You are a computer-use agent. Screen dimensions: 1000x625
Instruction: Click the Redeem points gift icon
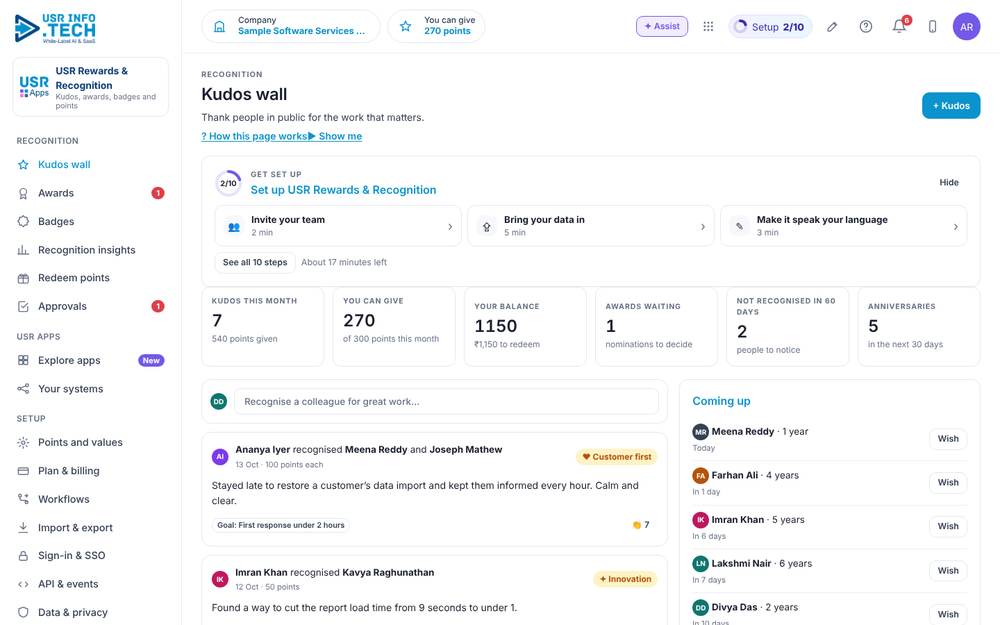pos(23,278)
